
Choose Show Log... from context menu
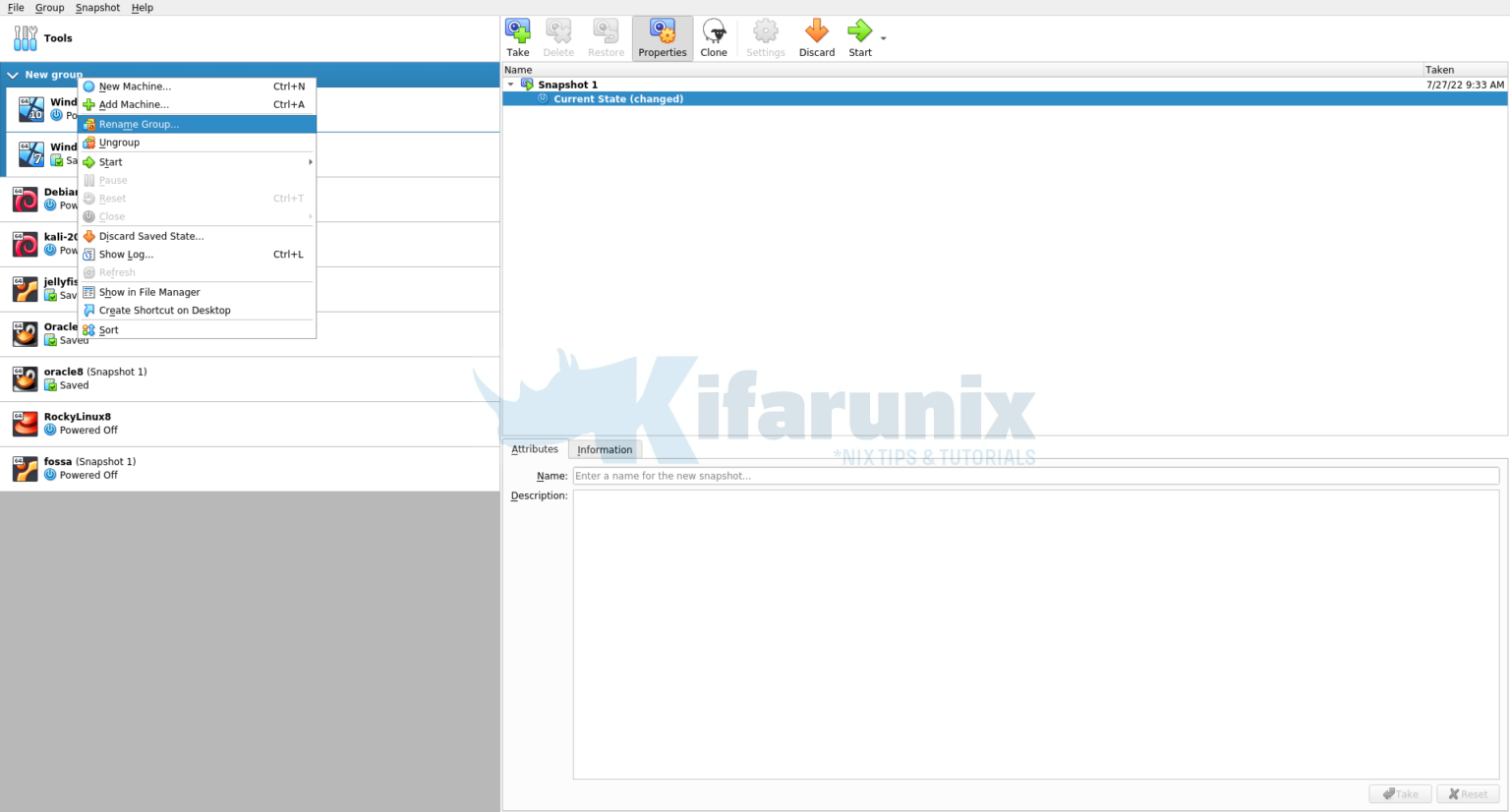197,254
